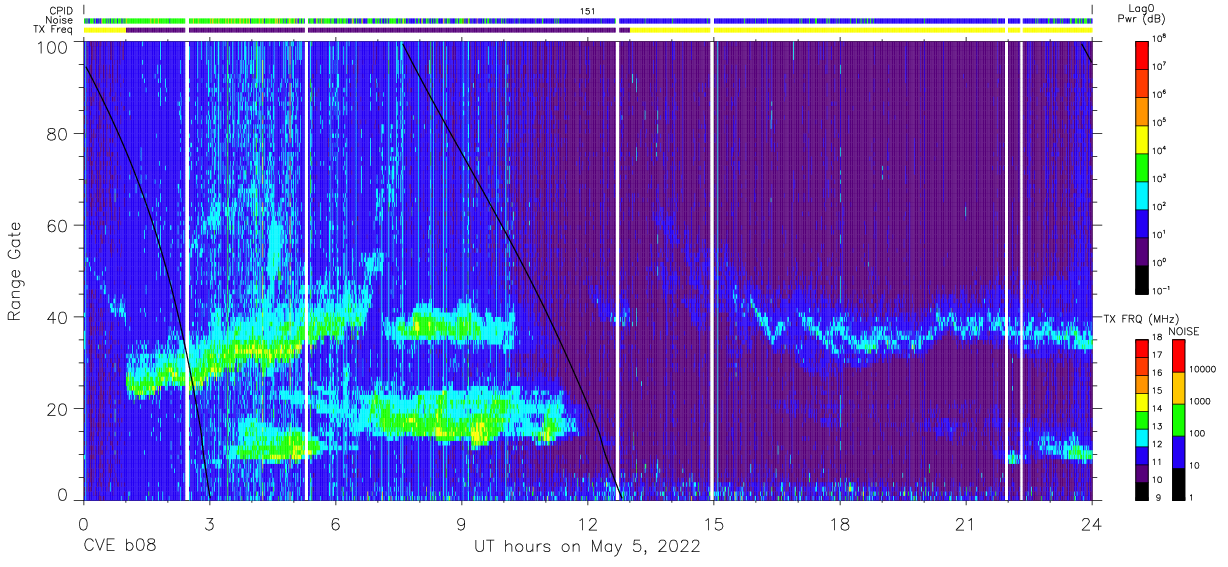Click the green segment of NOISE colorbar
This screenshot has width=1228, height=567.
tap(1179, 420)
